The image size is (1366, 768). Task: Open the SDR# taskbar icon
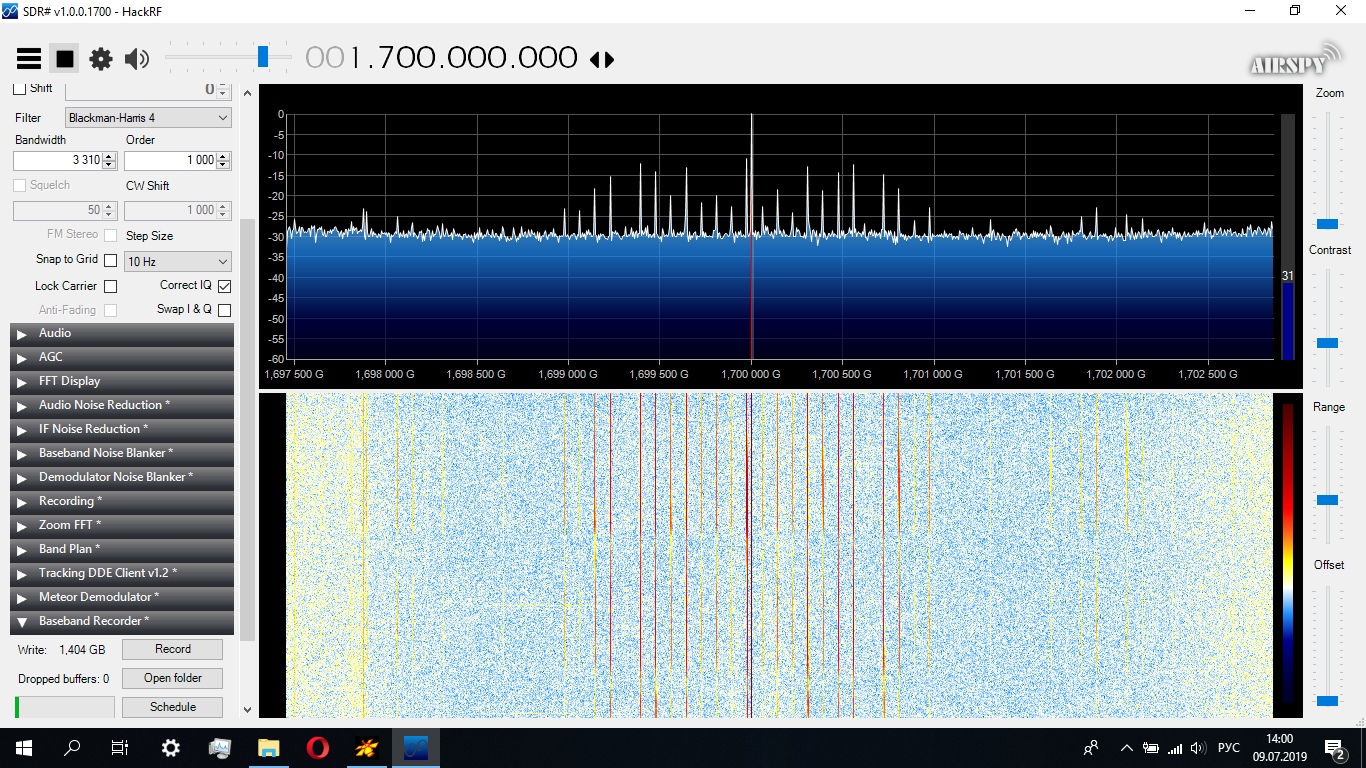click(x=415, y=748)
